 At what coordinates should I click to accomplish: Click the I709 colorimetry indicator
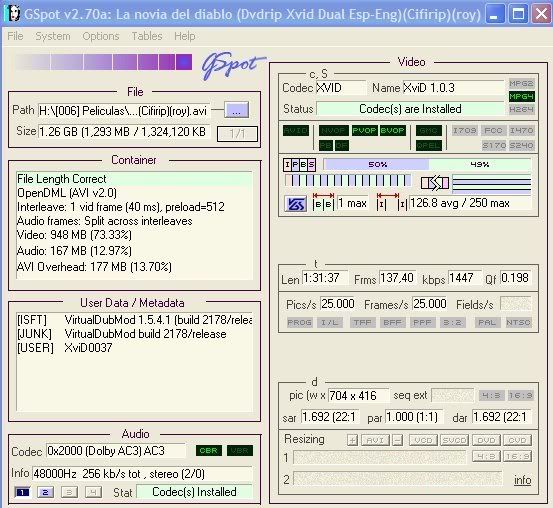(x=465, y=131)
